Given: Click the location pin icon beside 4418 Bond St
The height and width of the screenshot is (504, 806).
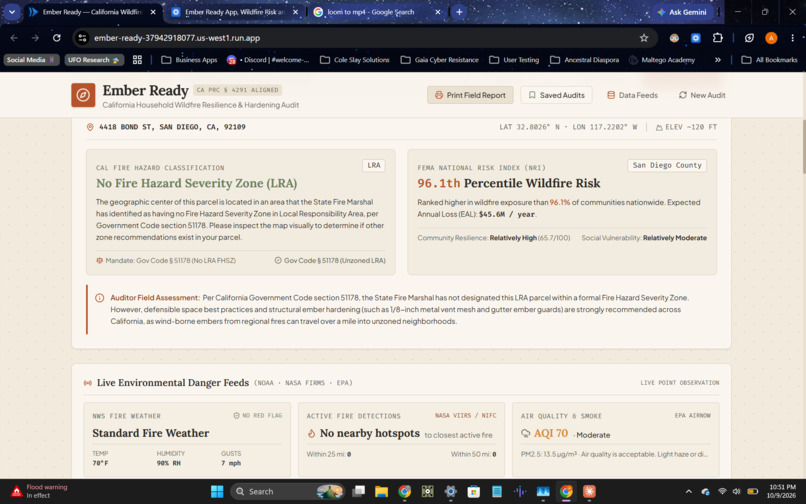Looking at the screenshot, I should point(90,127).
